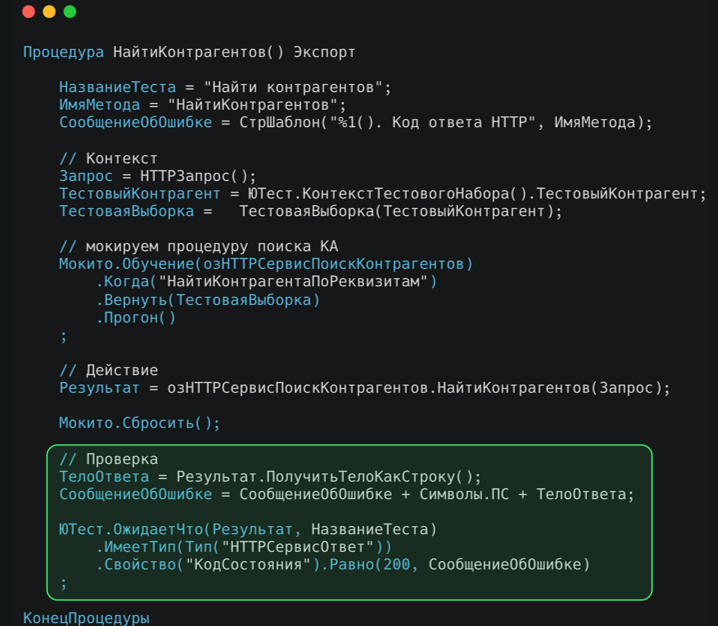Click 'Мокито.Обучение' call line
The image size is (718, 626).
coord(266,264)
